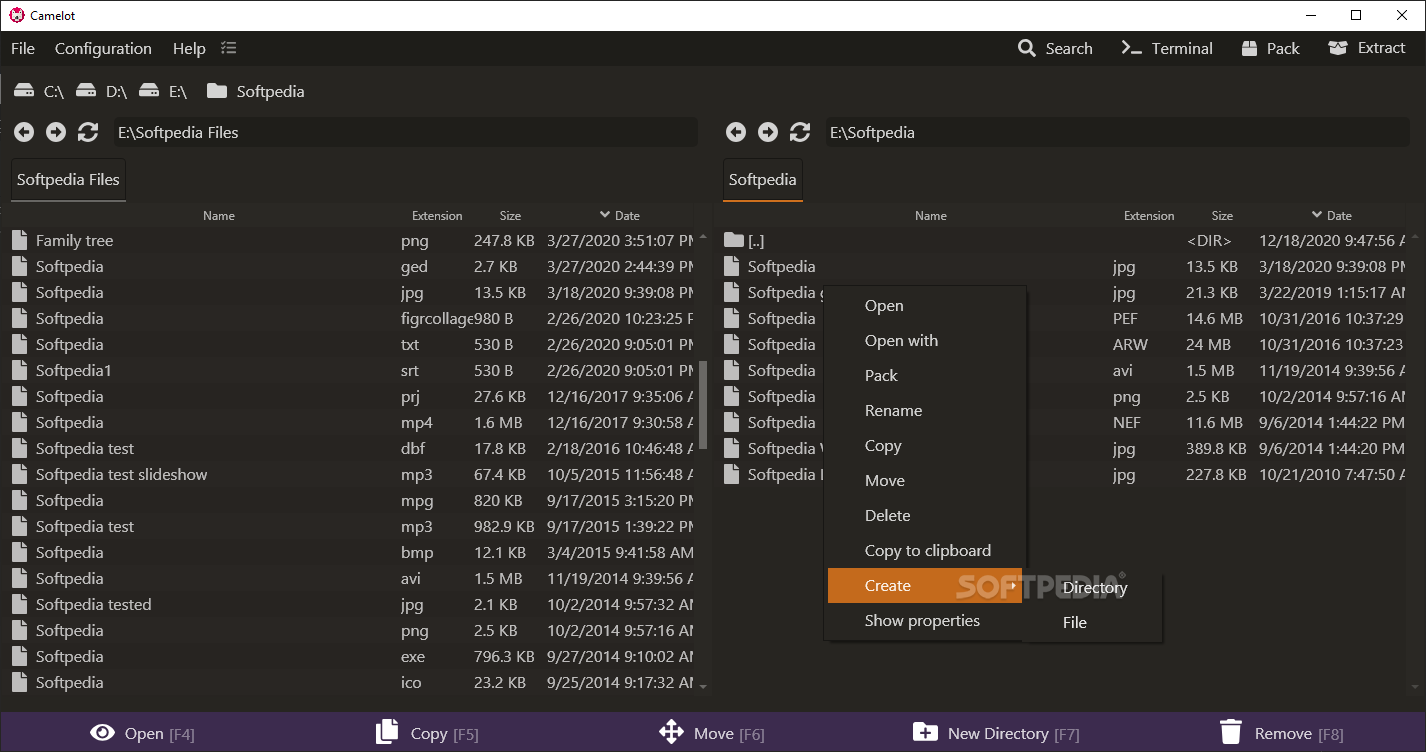Image resolution: width=1426 pixels, height=752 pixels.
Task: Go back in right panel
Action: coord(736,132)
